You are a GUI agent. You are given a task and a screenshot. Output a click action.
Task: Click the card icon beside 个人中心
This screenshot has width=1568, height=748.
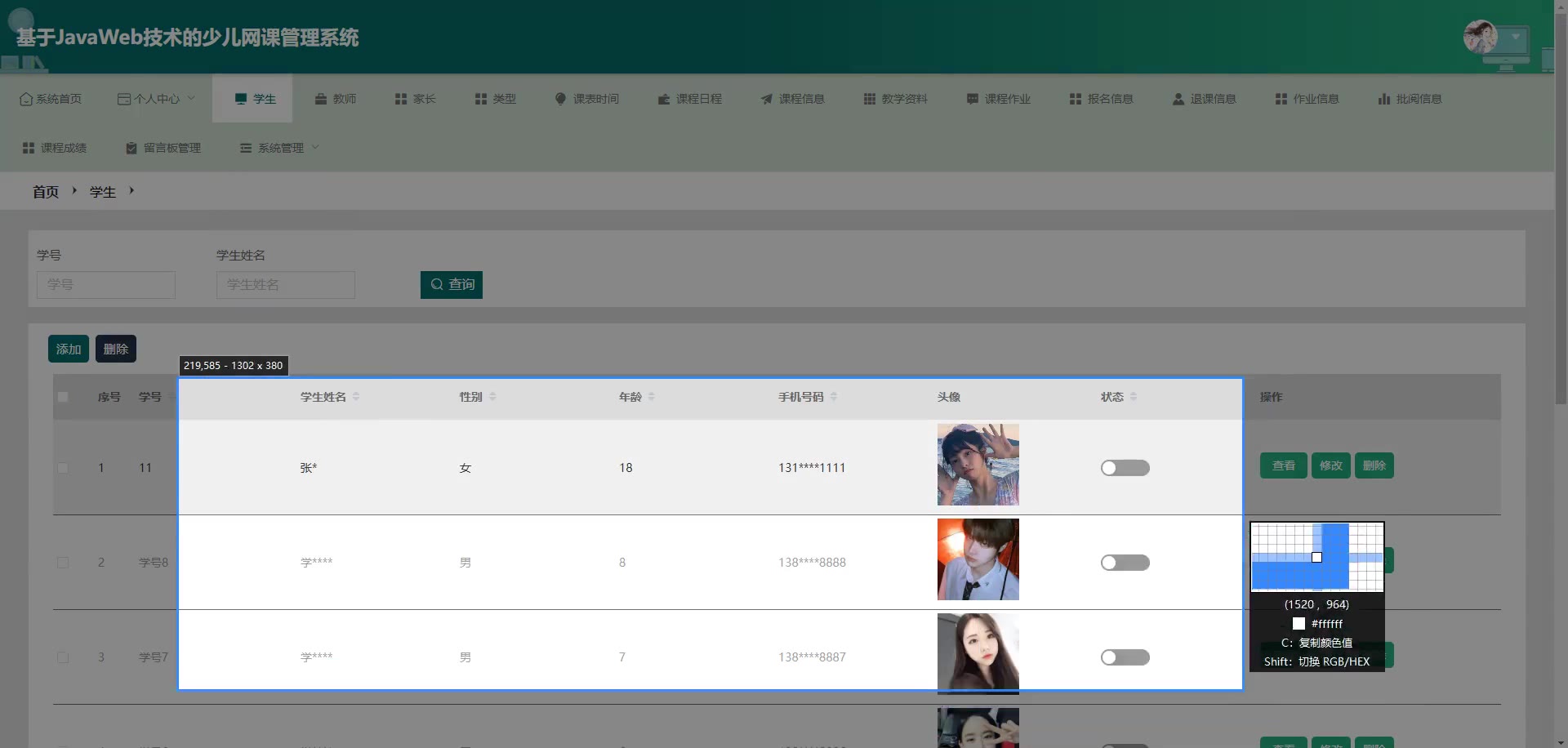pyautogui.click(x=124, y=99)
